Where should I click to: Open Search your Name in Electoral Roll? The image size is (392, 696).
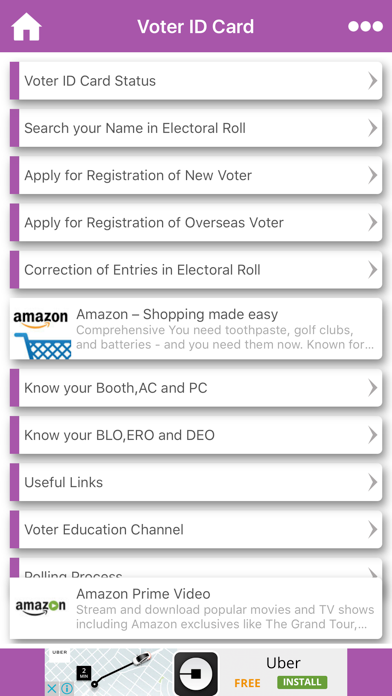click(x=196, y=128)
